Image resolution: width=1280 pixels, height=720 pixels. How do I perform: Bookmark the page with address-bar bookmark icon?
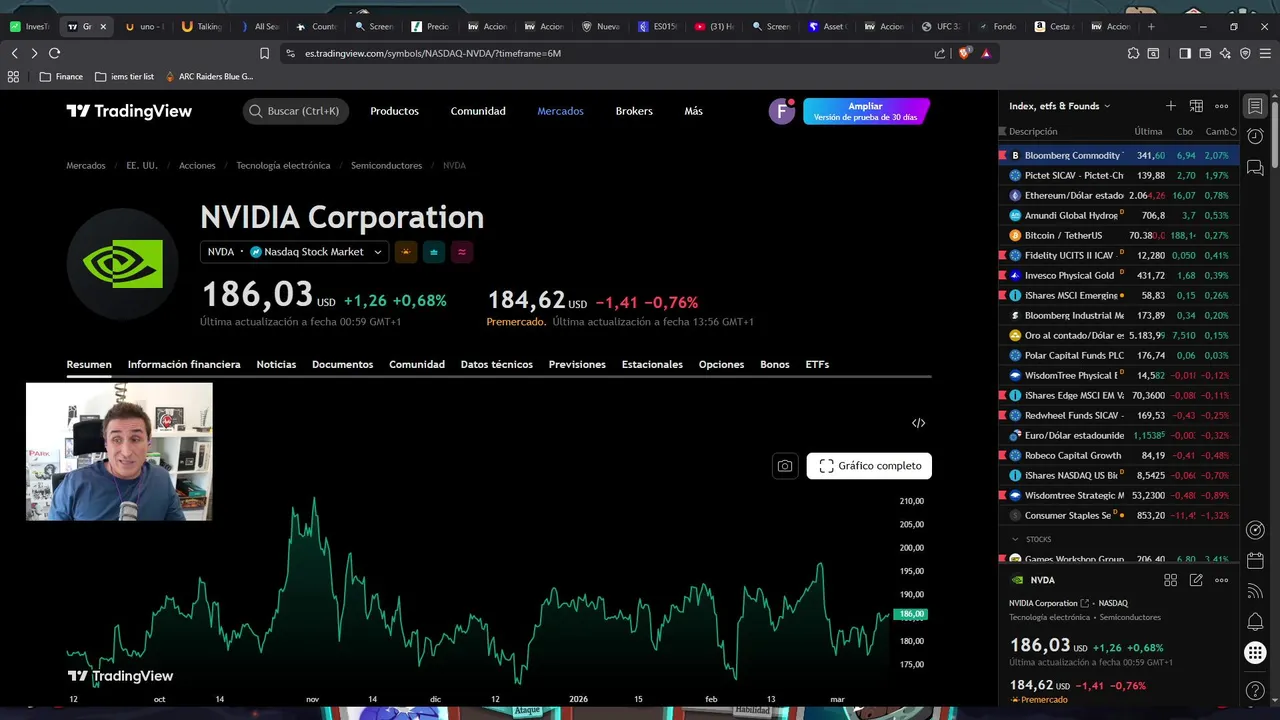[264, 53]
